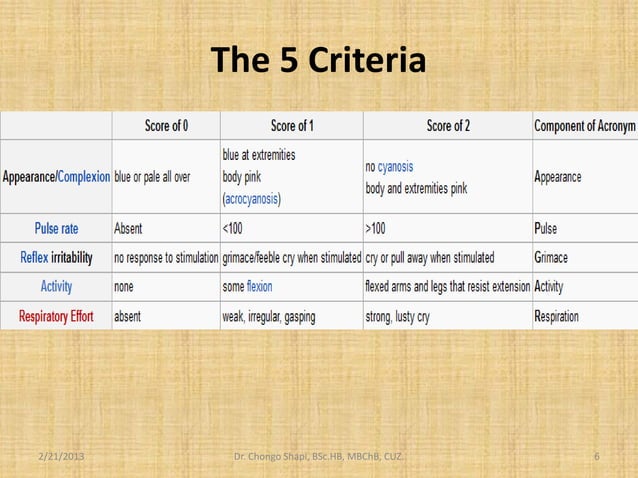Screen dimensions: 638x478
Task: Click the 2/21/2013 date footer
Action: click(61, 456)
